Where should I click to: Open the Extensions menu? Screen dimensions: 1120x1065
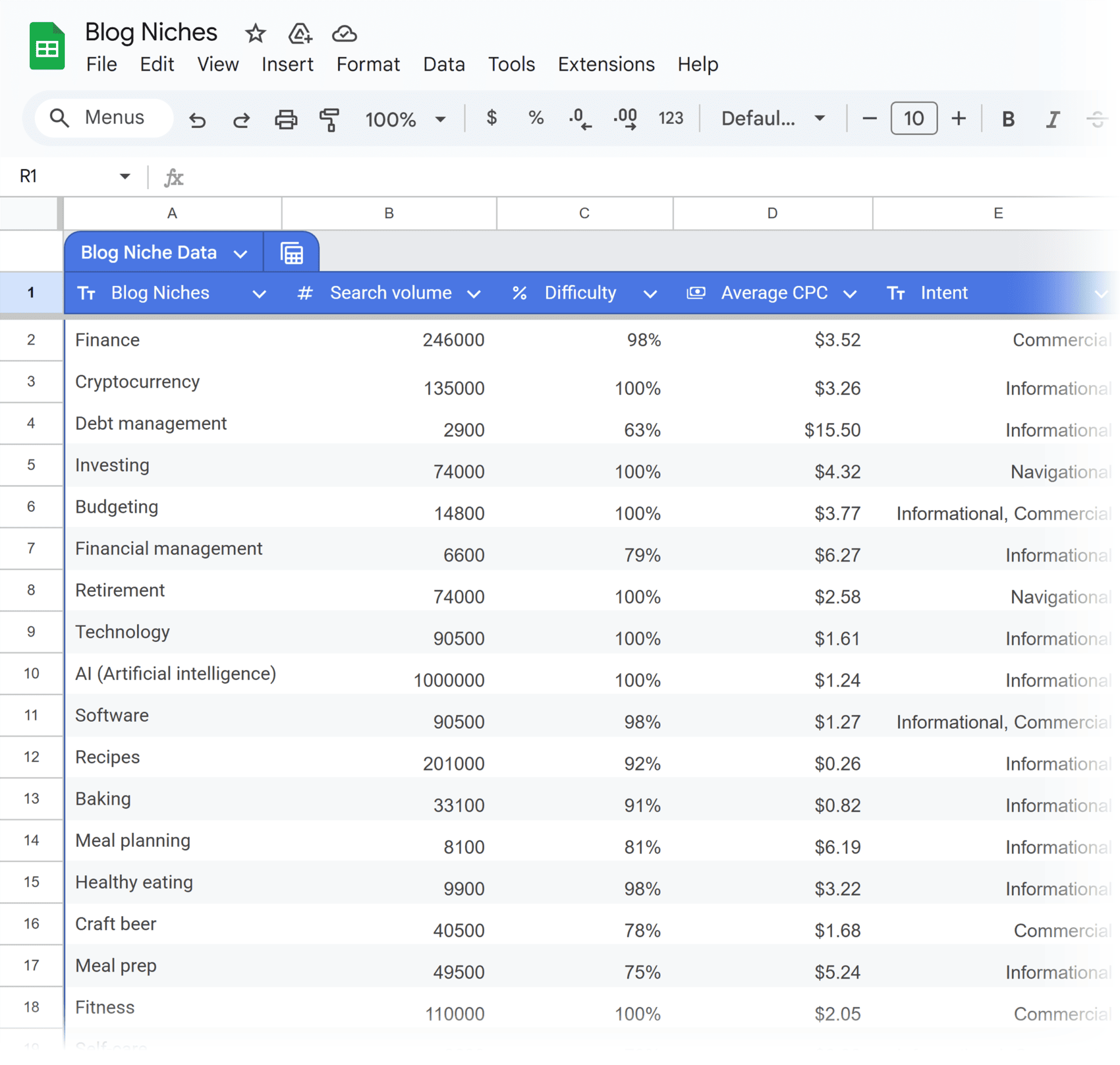click(606, 64)
